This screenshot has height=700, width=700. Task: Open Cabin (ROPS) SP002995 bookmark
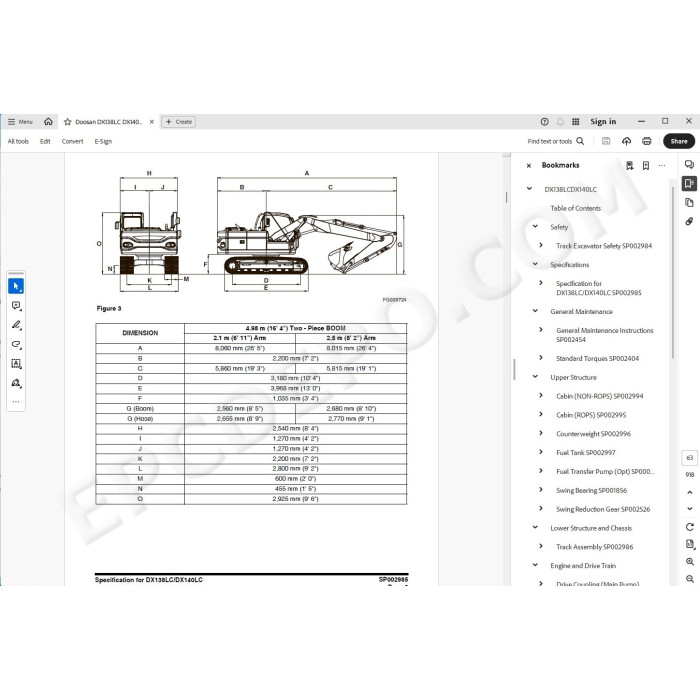coord(591,415)
